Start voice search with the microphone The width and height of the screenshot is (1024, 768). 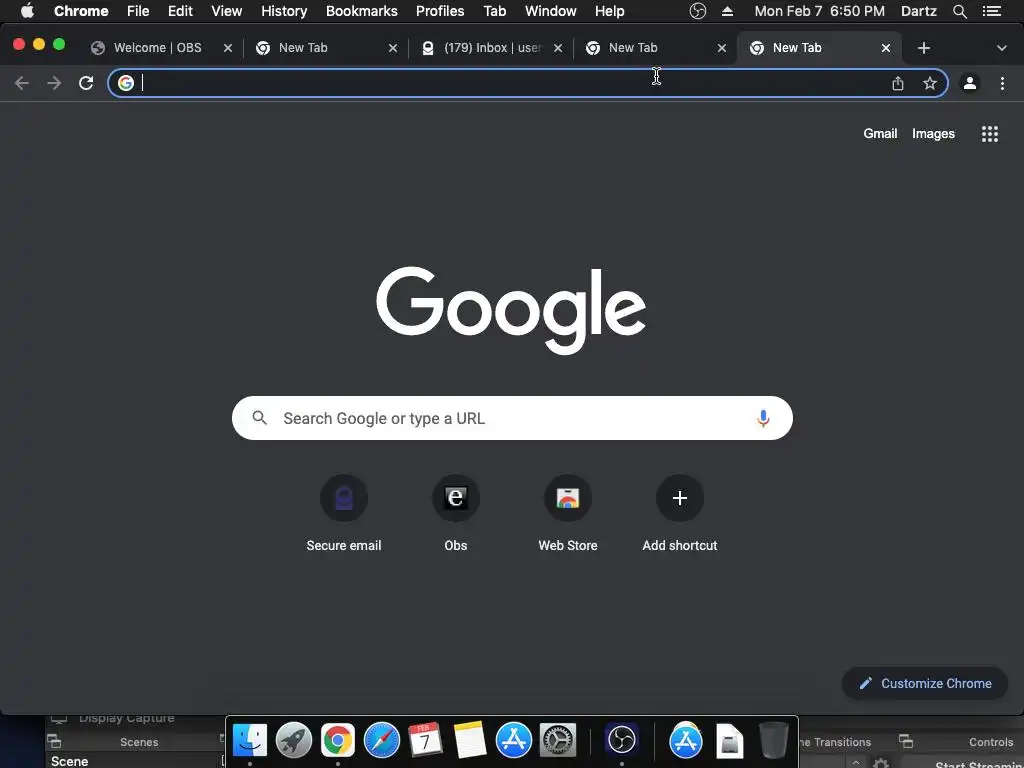click(x=763, y=418)
